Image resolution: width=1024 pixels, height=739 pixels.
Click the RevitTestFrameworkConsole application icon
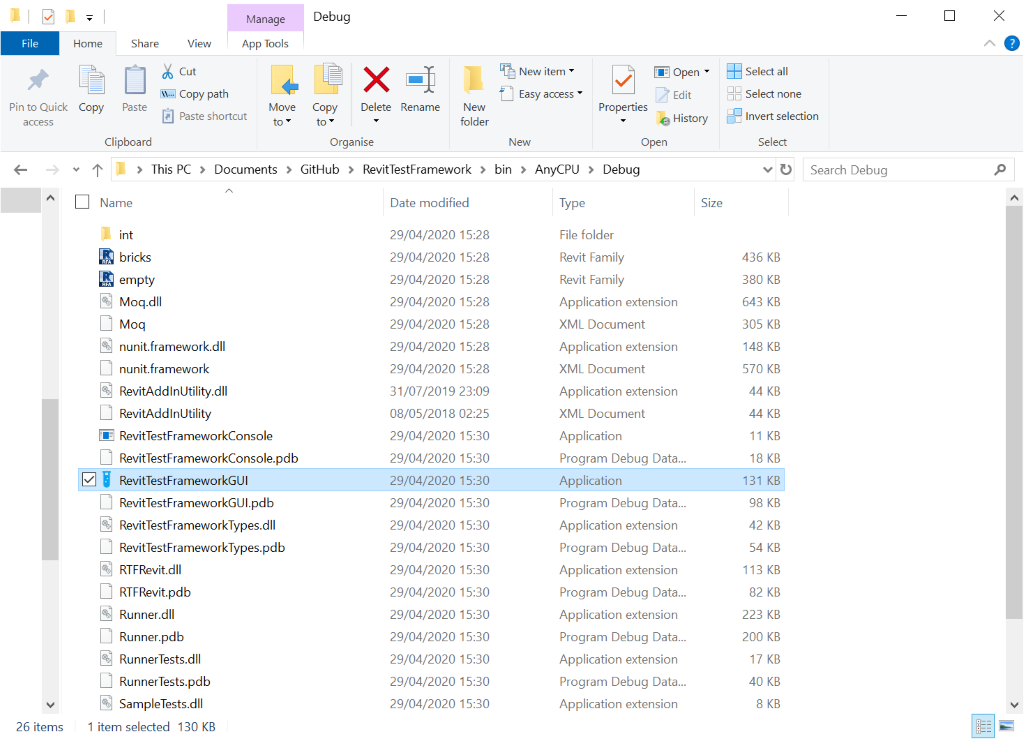click(106, 435)
